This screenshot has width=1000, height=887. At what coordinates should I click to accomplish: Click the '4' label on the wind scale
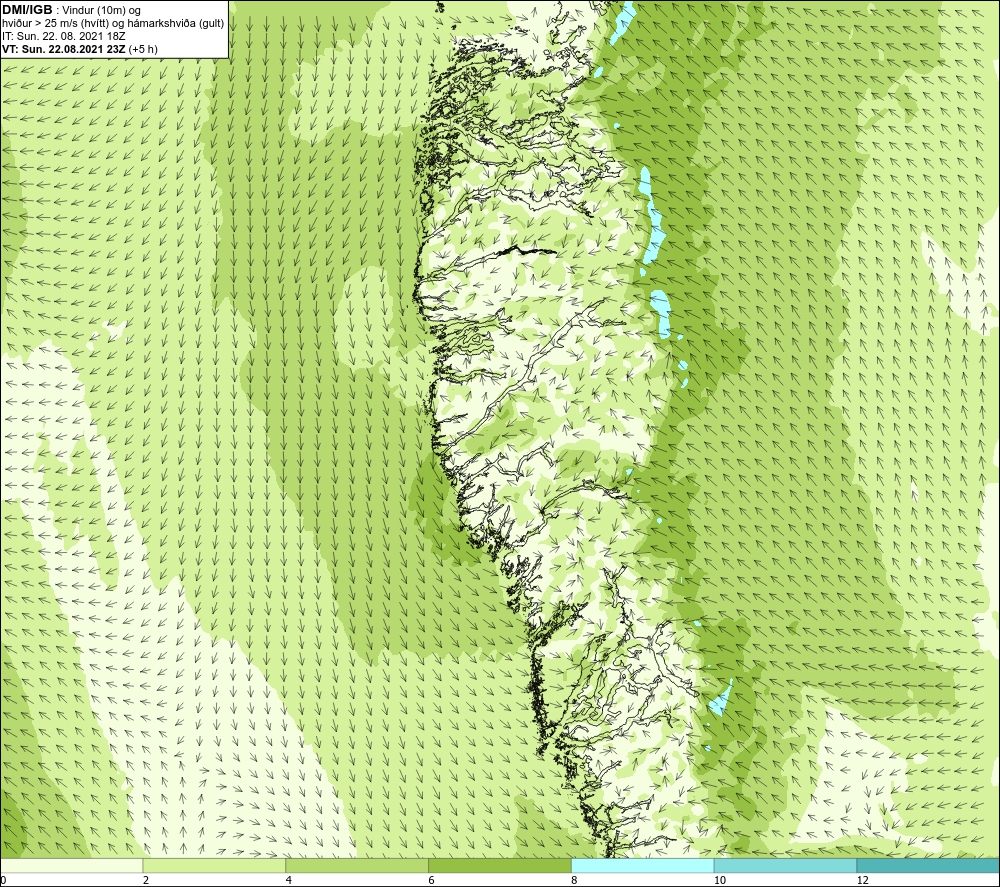click(289, 880)
